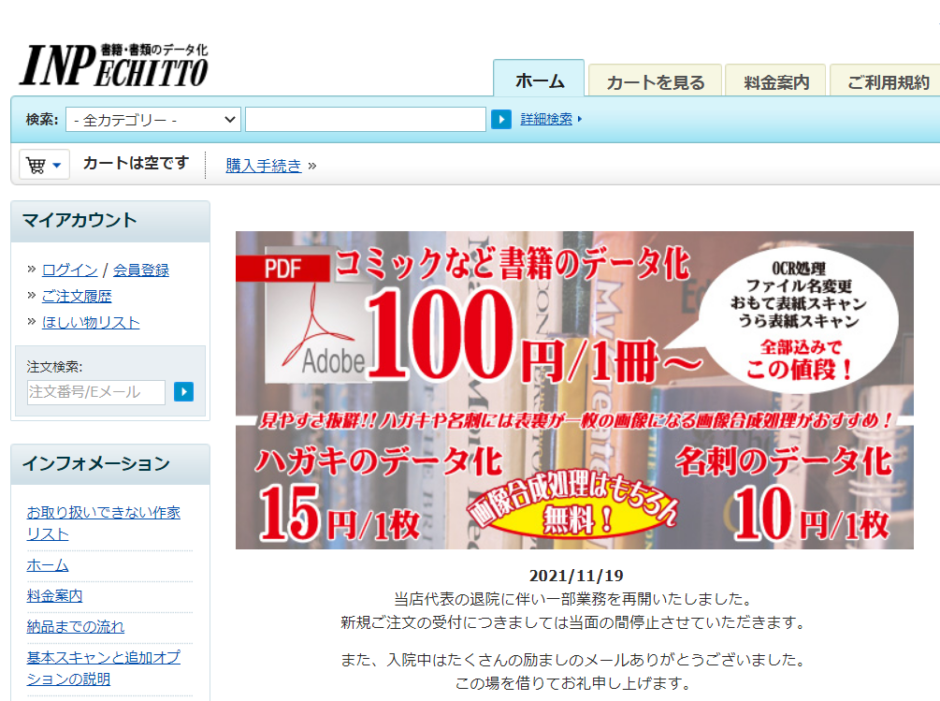Open 納品までの流れ sidebar link
The height and width of the screenshot is (701, 940).
pos(75,627)
